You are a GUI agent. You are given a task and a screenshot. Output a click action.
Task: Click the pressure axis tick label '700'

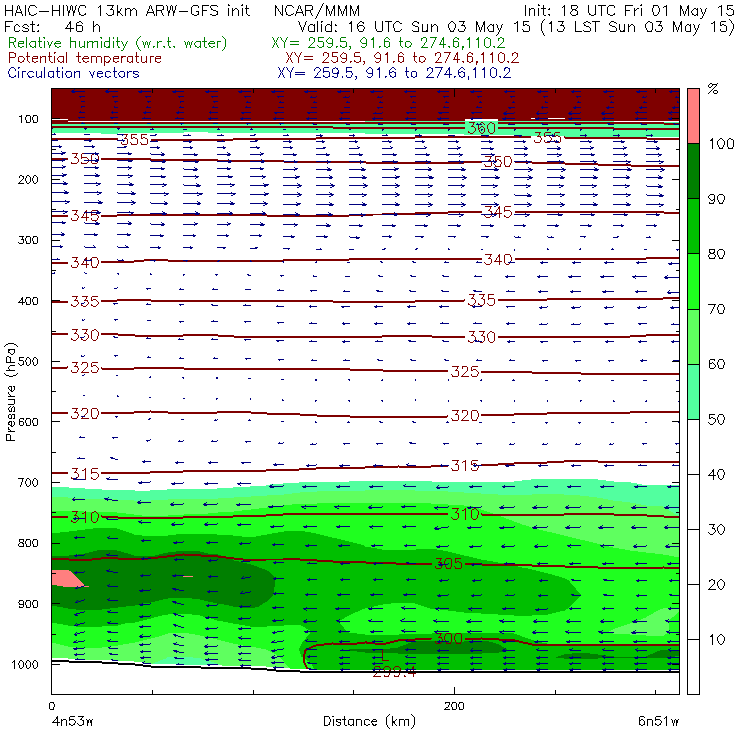point(28,482)
